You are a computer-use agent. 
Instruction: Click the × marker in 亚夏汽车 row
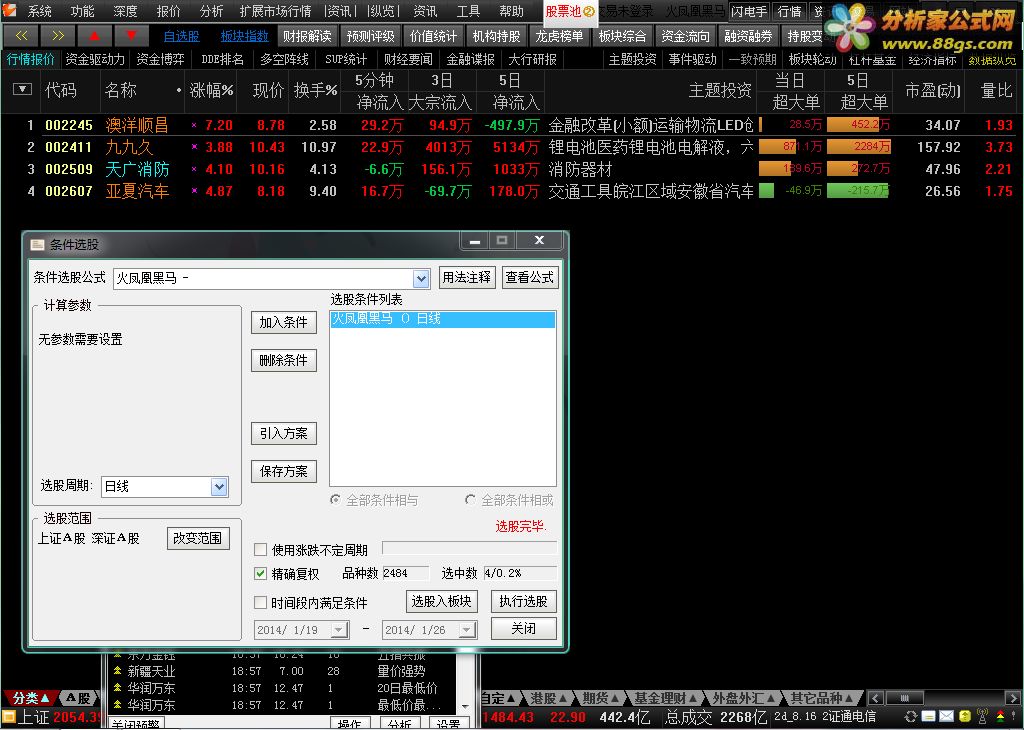click(194, 191)
